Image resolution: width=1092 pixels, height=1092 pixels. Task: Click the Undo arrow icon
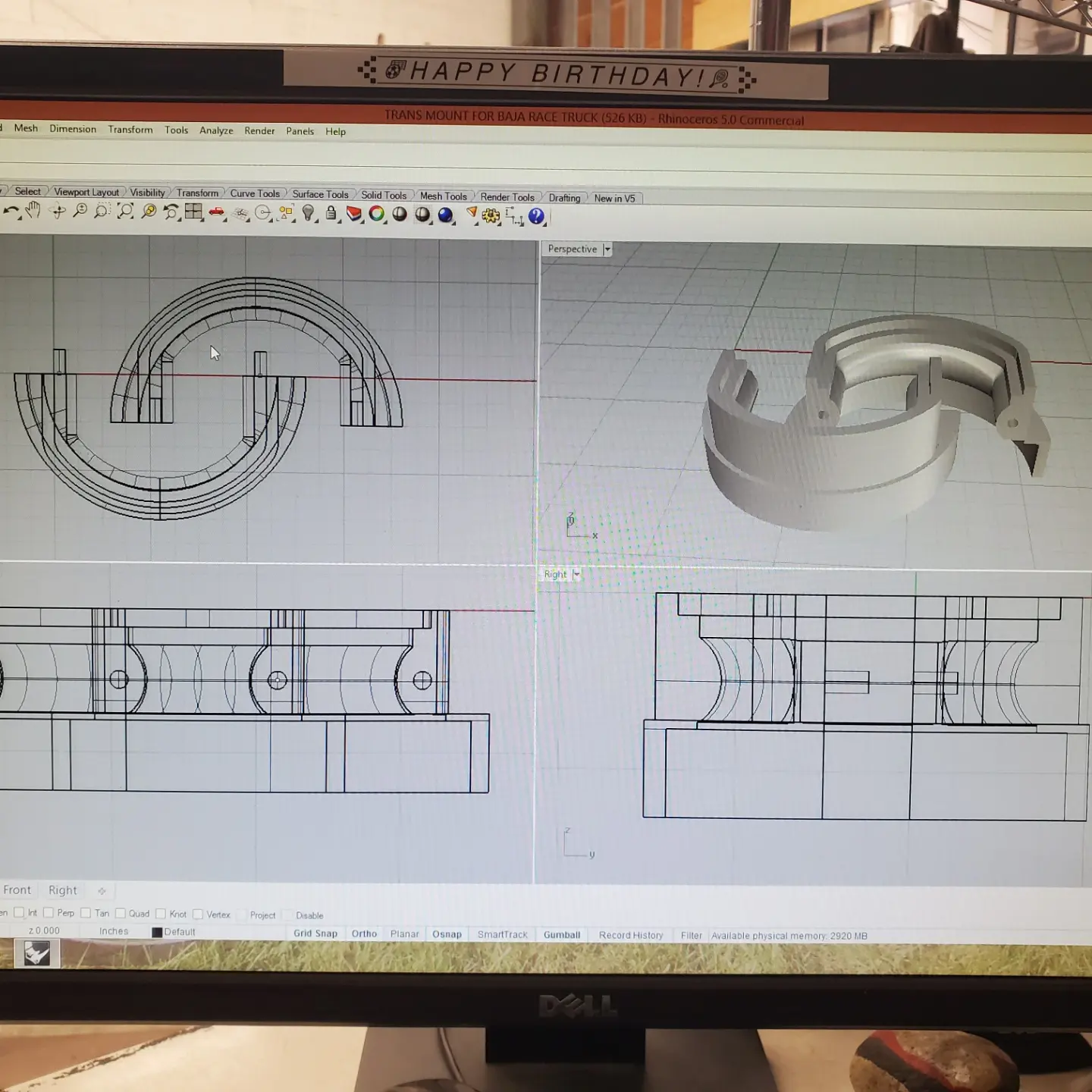coord(11,212)
